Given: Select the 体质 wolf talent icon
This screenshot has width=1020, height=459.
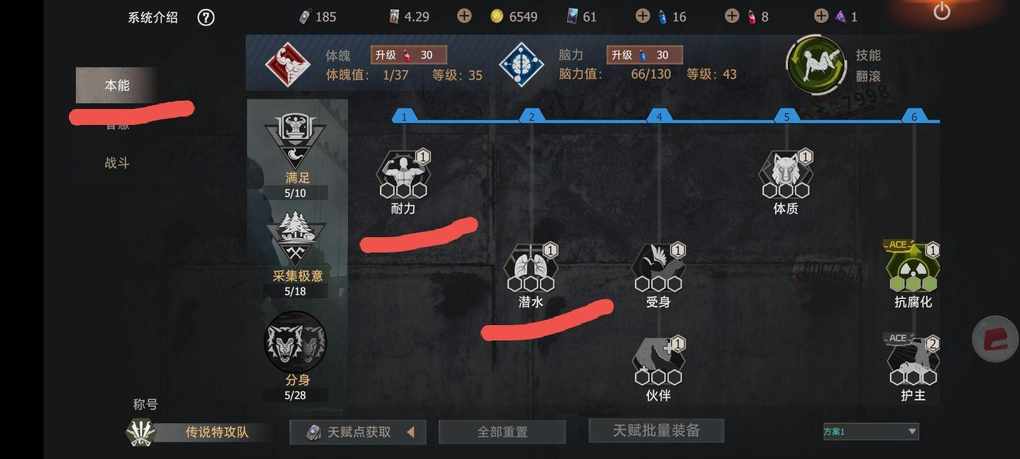Looking at the screenshot, I should coord(786,174).
